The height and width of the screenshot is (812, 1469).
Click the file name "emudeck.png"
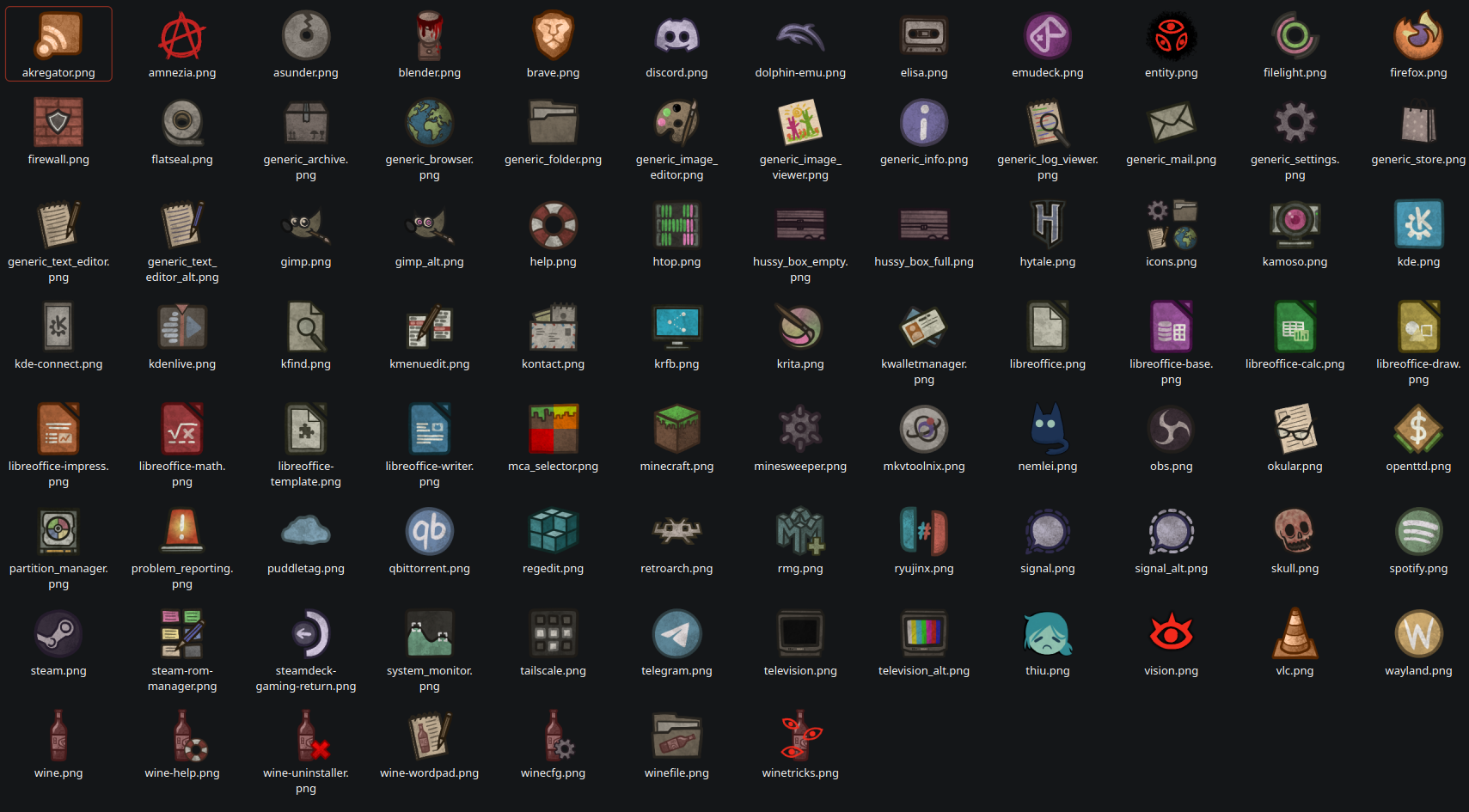(1048, 73)
